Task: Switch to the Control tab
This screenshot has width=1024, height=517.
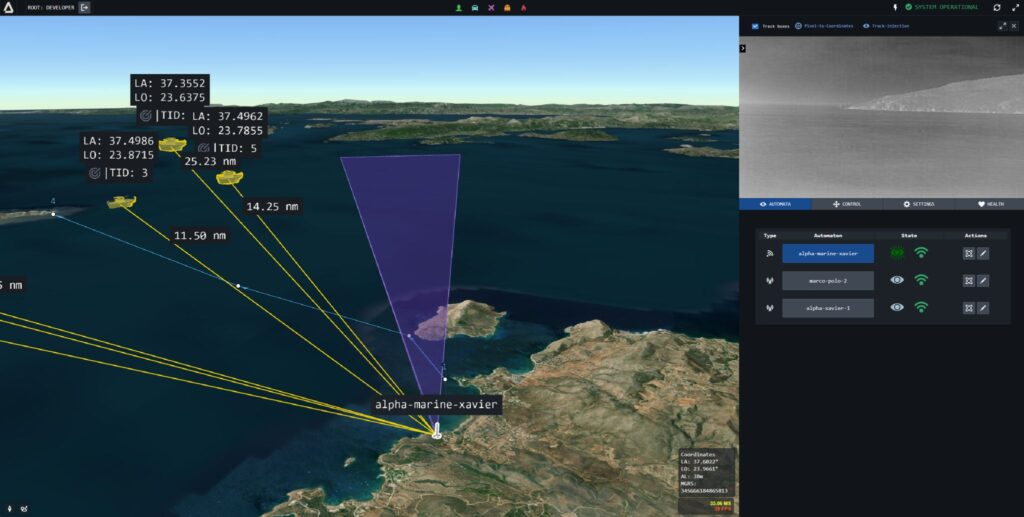Action: click(x=847, y=204)
